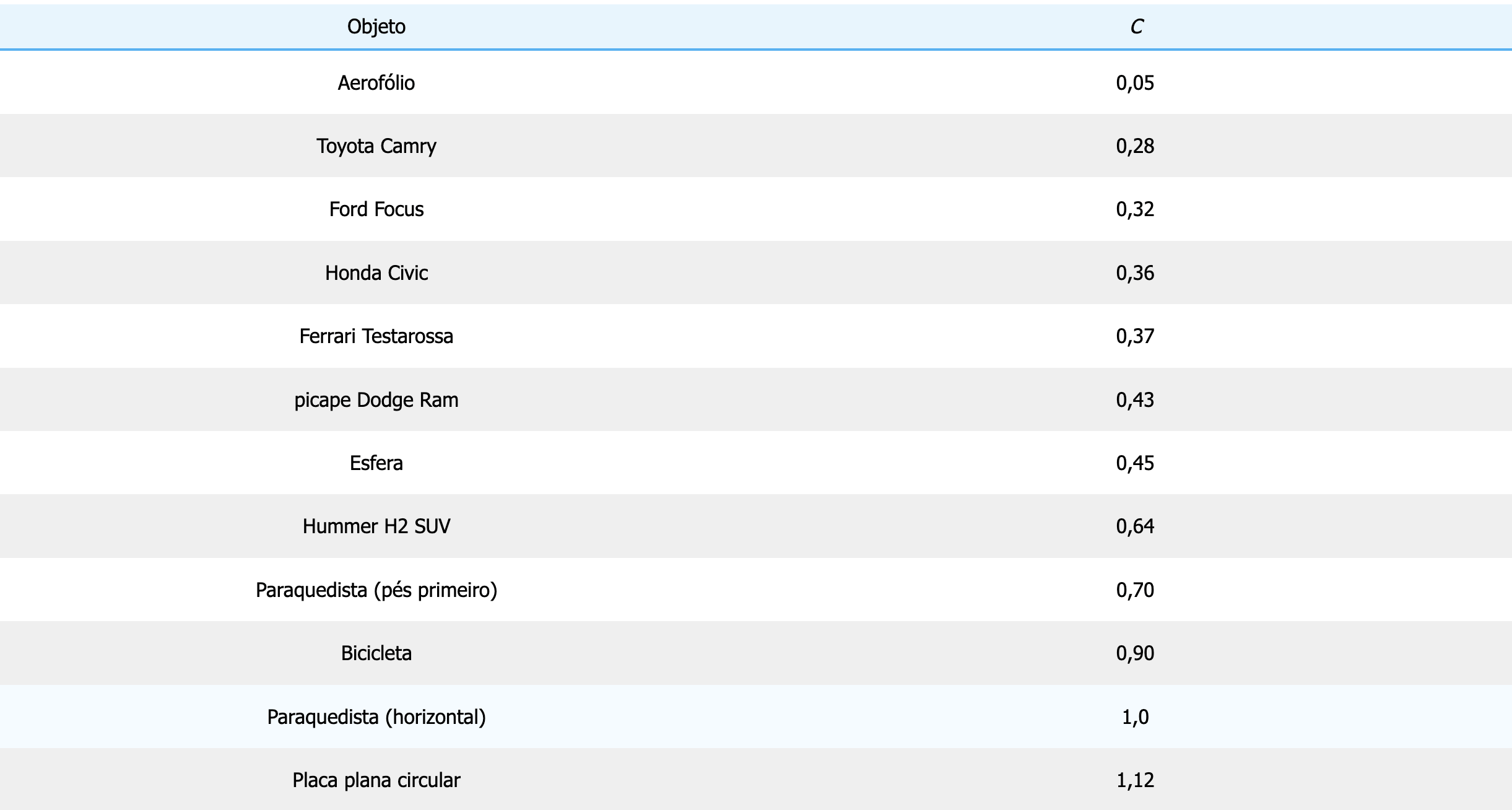Screen dimensions: 1512x810
Task: Click the Hummer H2 SUV cell
Action: point(376,526)
